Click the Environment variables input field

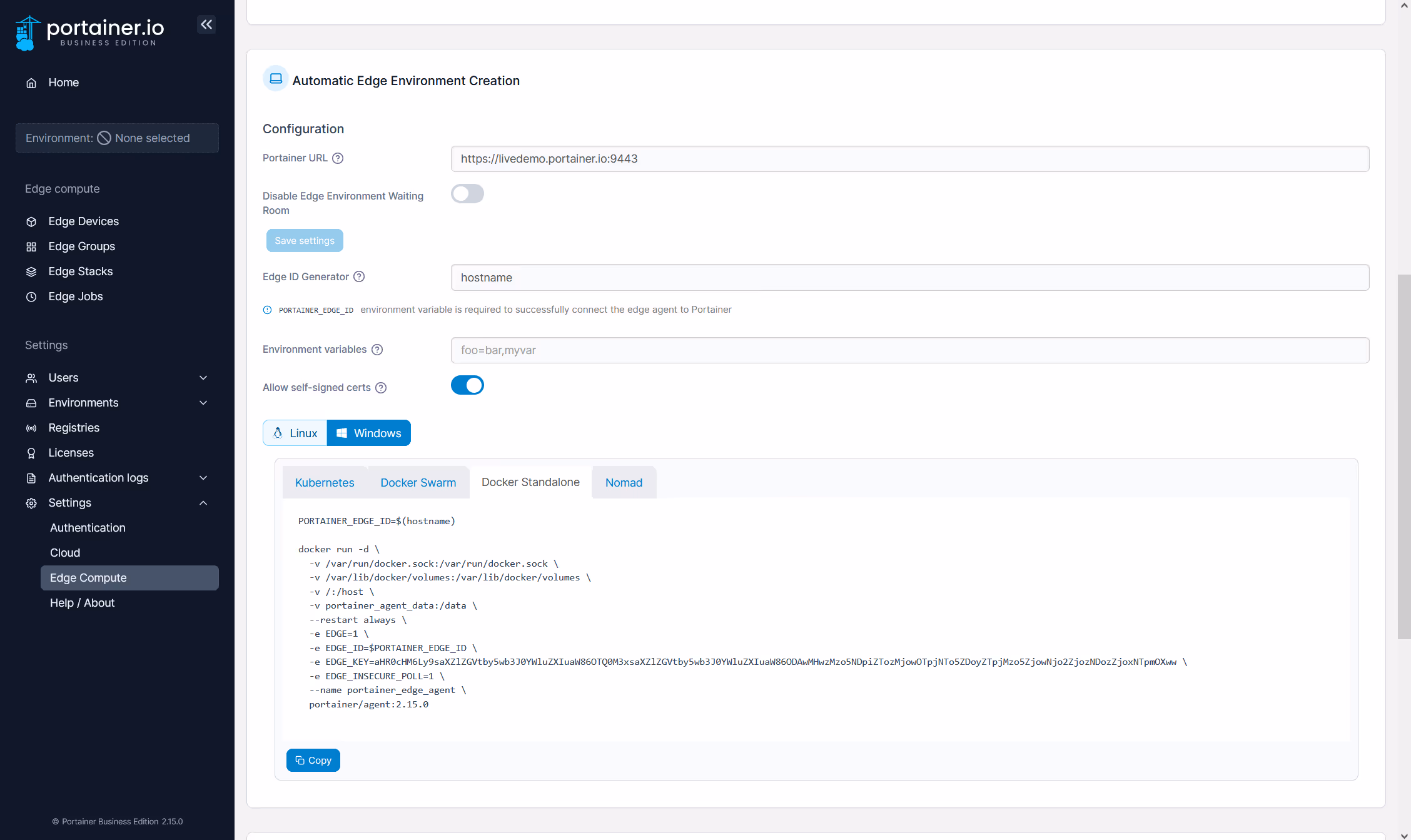(910, 350)
